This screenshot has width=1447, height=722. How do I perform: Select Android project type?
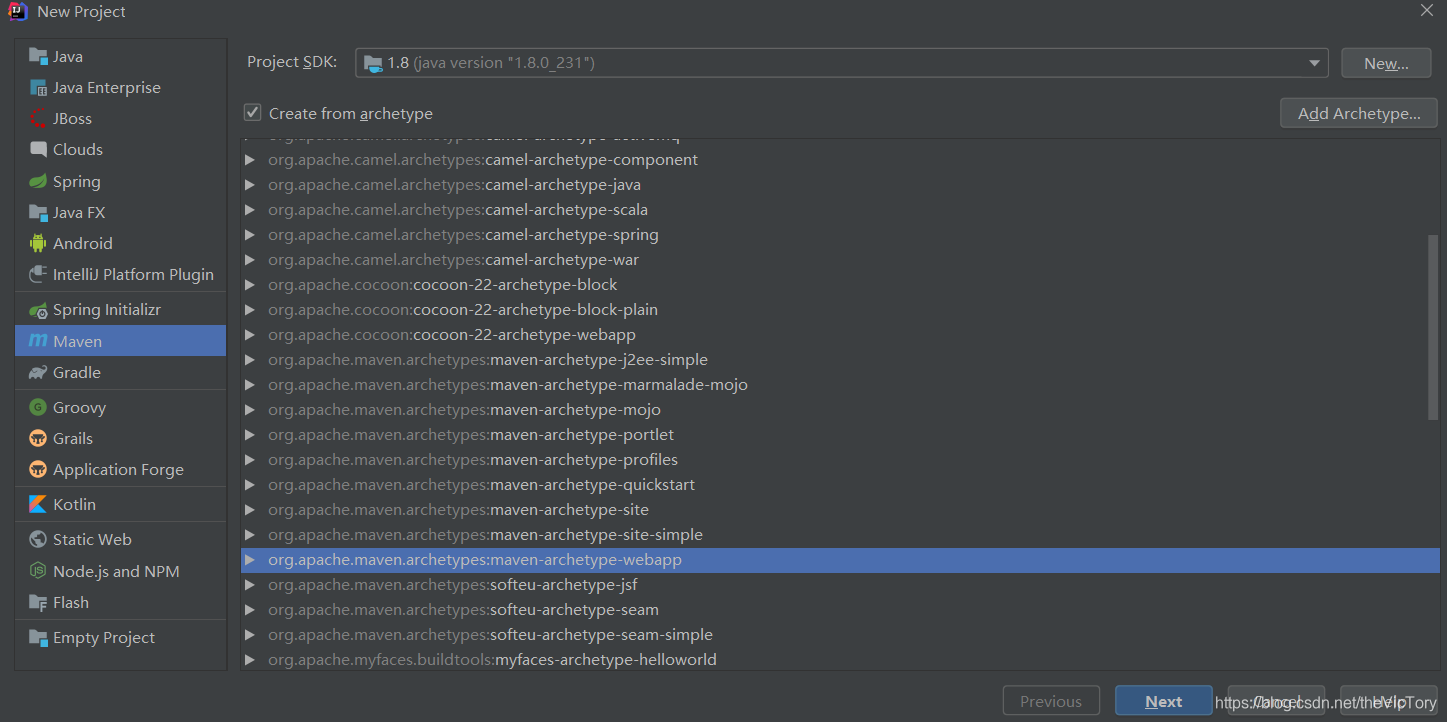(121, 243)
